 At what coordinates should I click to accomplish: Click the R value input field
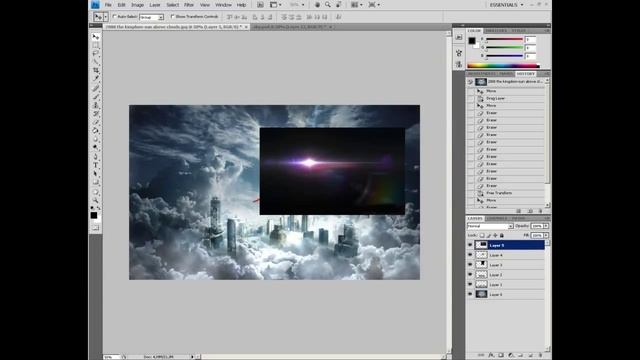click(x=530, y=40)
